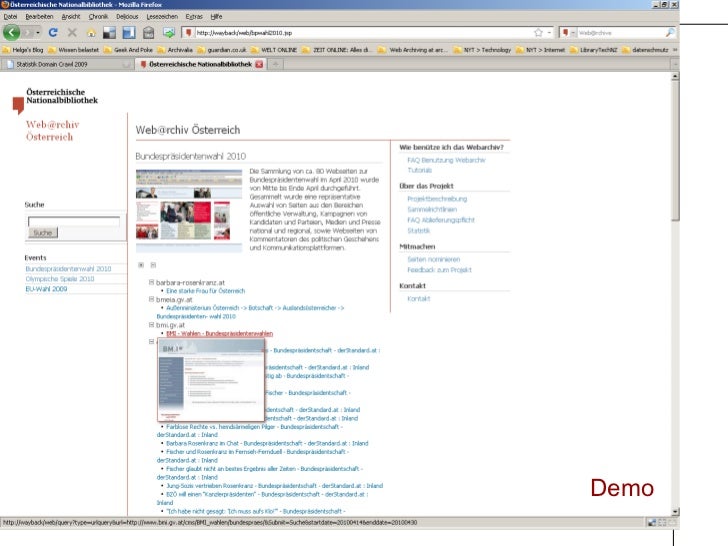Click the gray Forward arrow button
The height and width of the screenshot is (546, 728).
click(x=27, y=32)
